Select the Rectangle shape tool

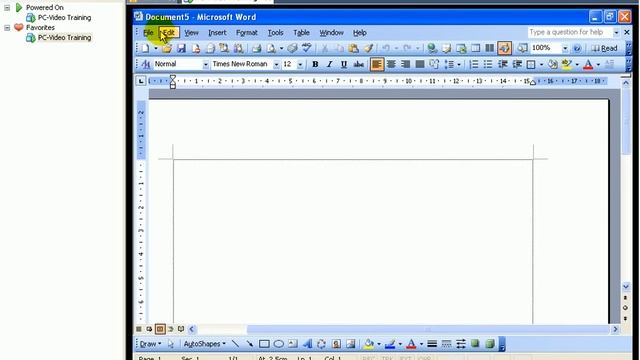(264, 344)
